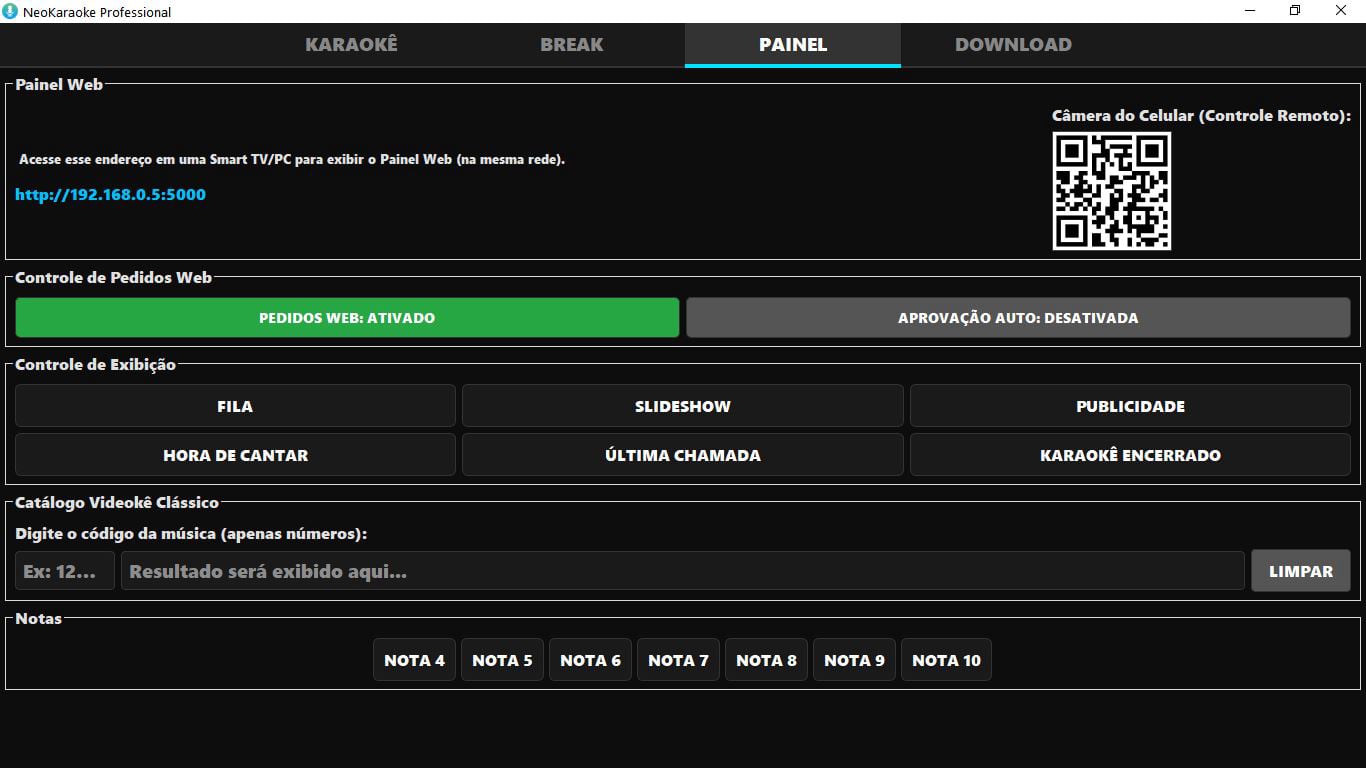The image size is (1366, 768).
Task: Open the BREAK tab
Action: tap(571, 44)
